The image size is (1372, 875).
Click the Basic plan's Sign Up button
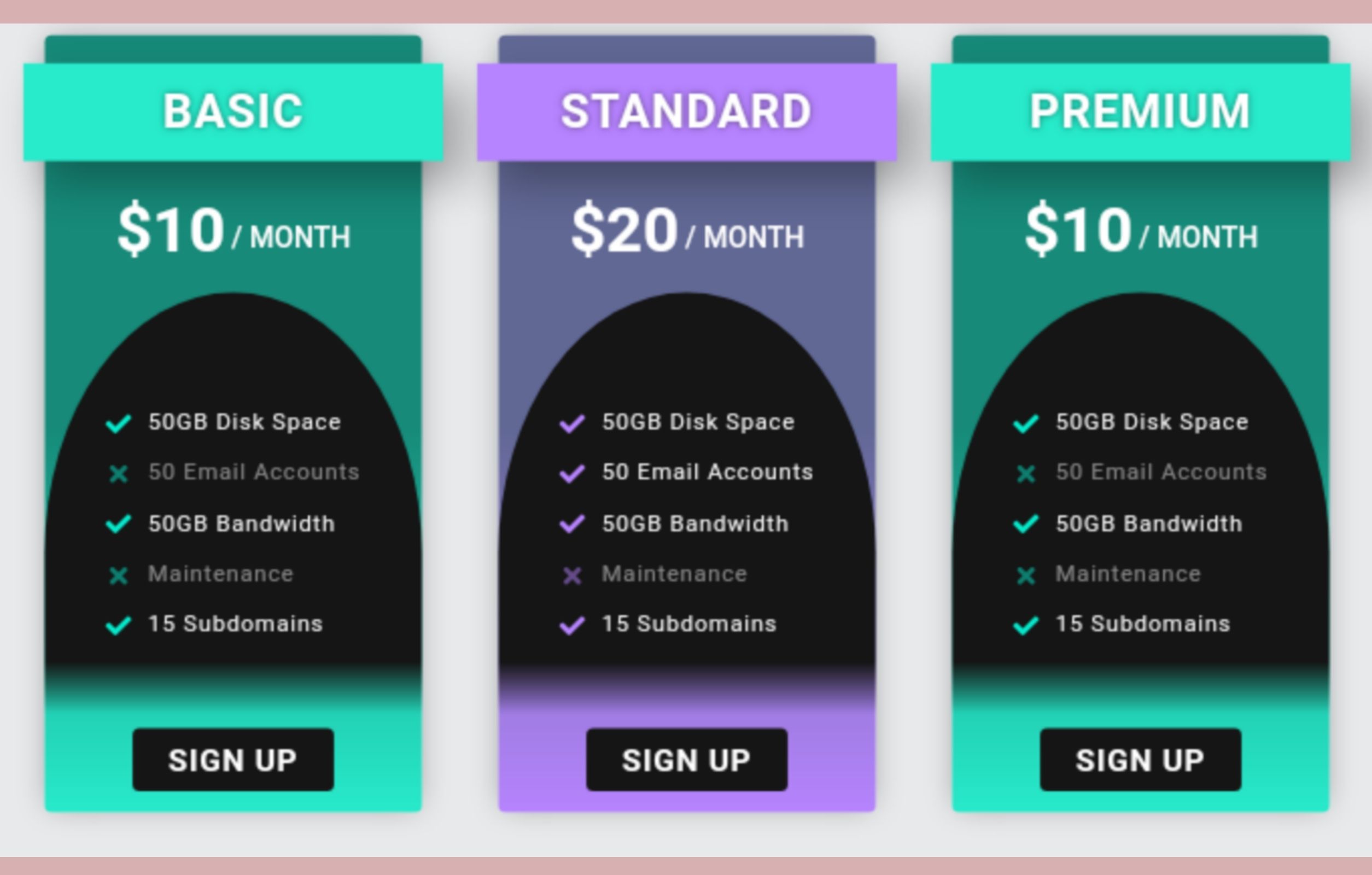[x=233, y=760]
